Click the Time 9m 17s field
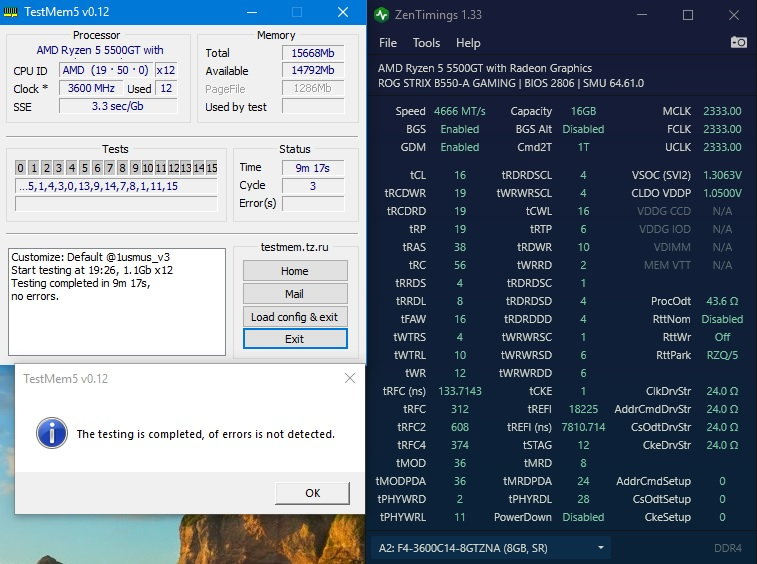Screen dimensions: 757x564 pos(313,168)
